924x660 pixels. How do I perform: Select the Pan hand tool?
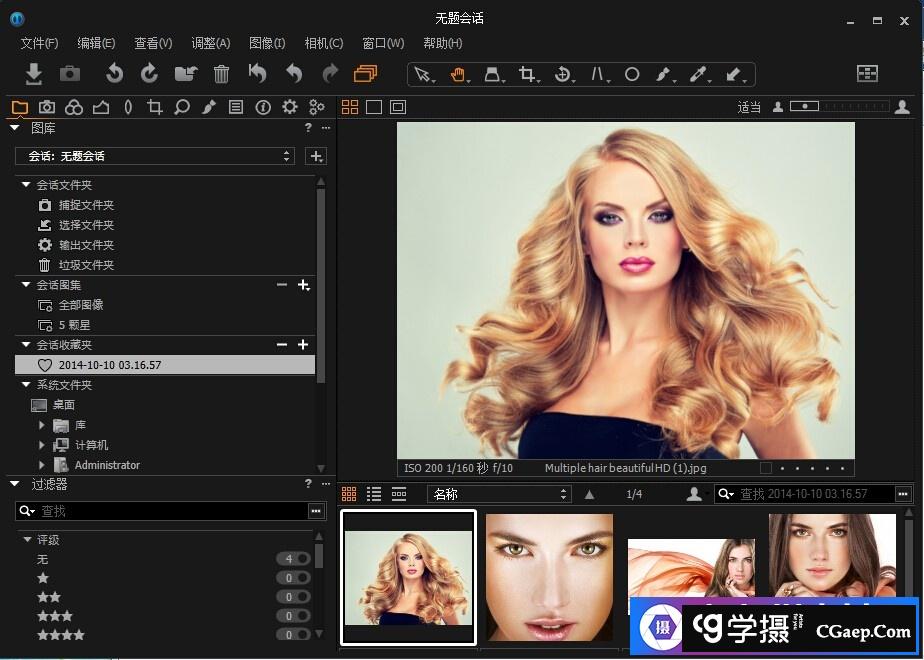[x=458, y=74]
